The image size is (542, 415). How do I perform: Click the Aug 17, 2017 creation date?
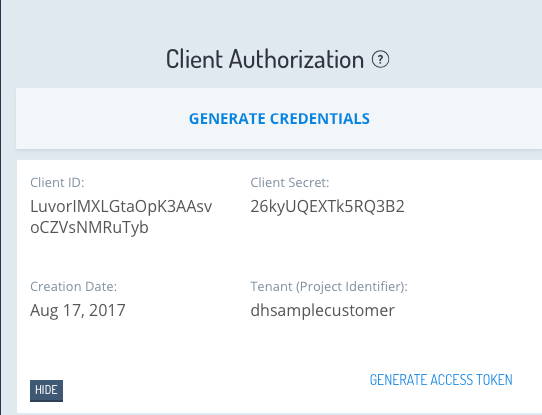77,310
